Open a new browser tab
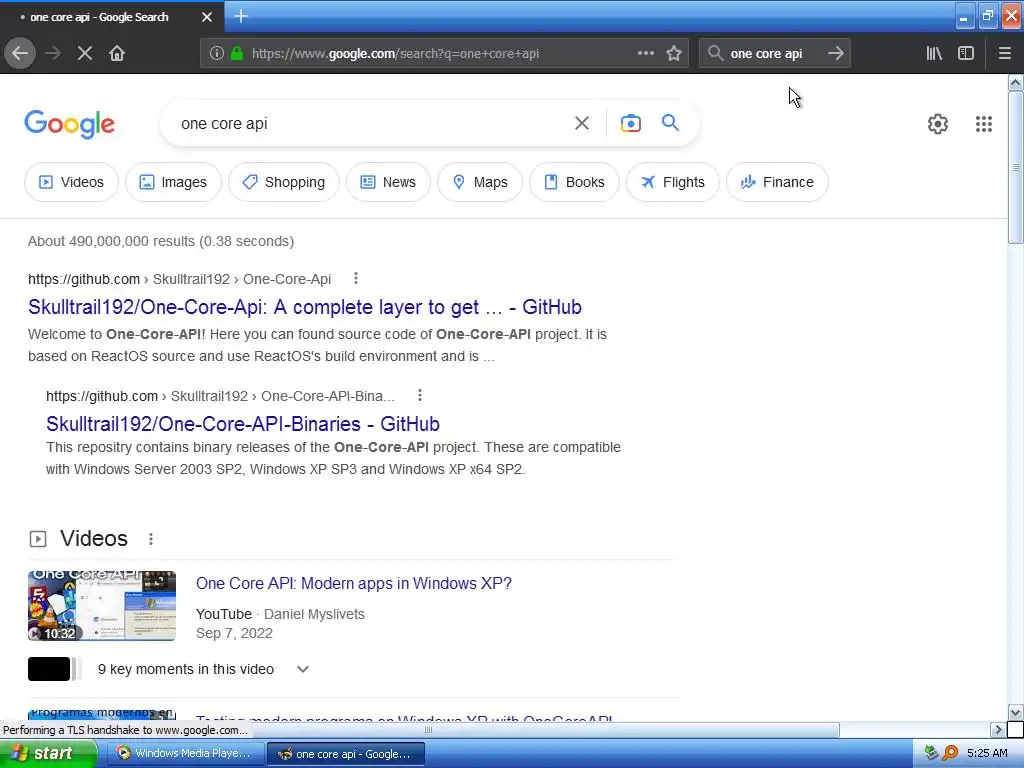Screen dimensions: 1024x768 click(x=240, y=16)
